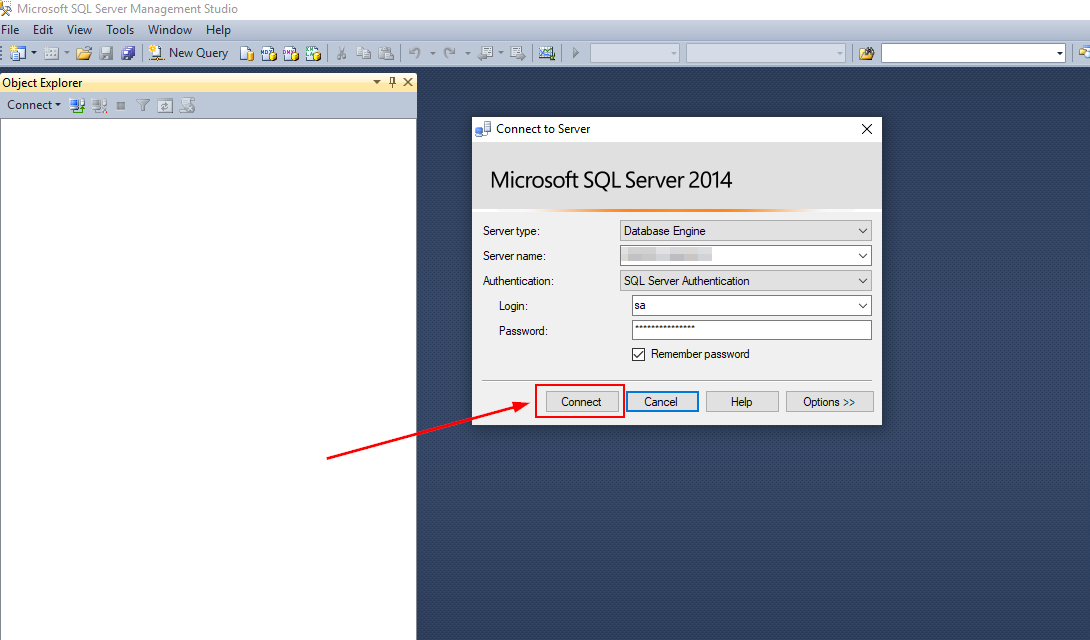Click the New Project toolbar icon

tap(17, 53)
